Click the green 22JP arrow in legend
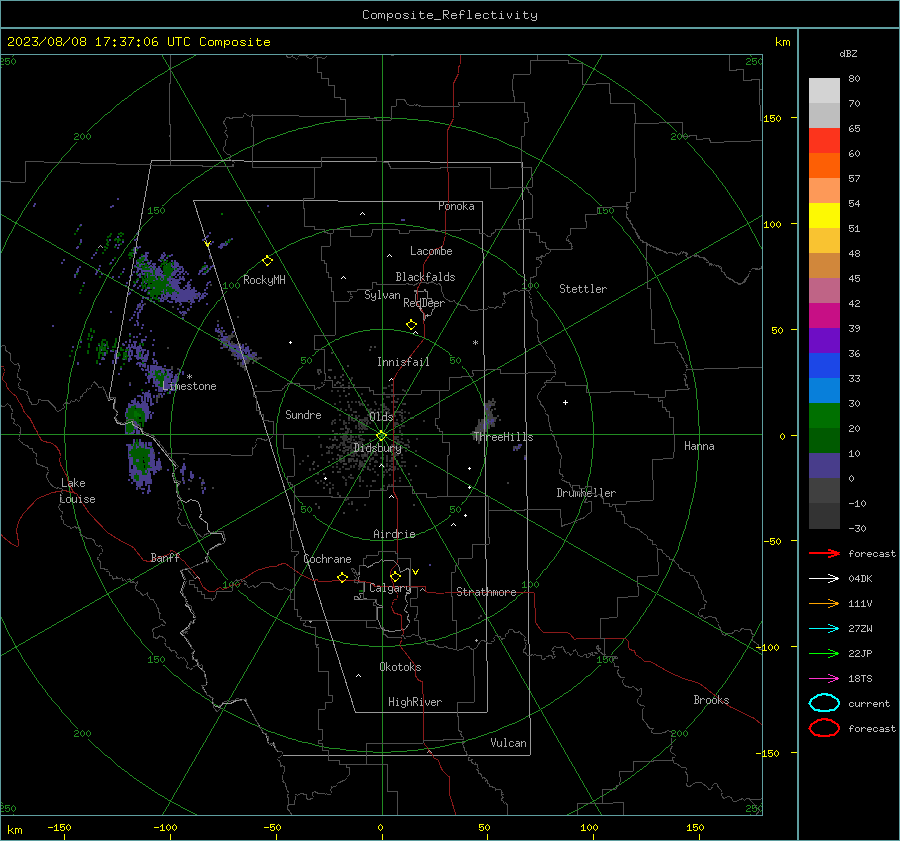This screenshot has width=900, height=841. click(824, 653)
